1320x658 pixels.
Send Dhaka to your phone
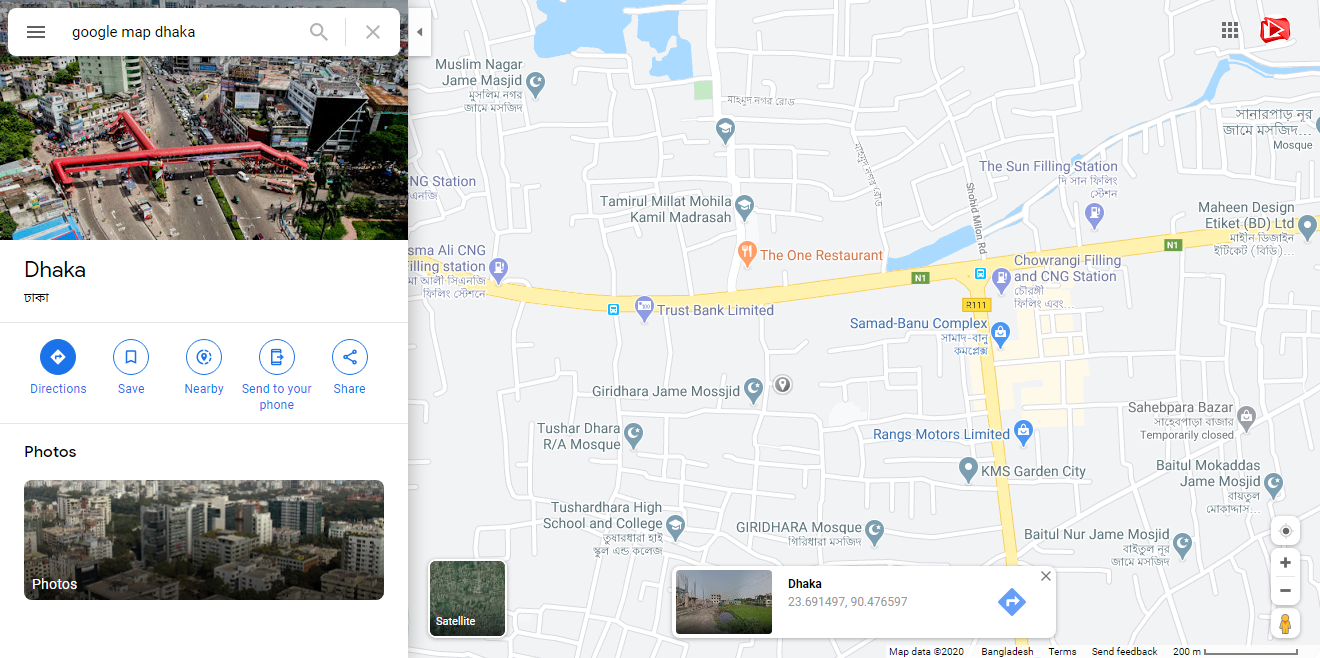(277, 357)
